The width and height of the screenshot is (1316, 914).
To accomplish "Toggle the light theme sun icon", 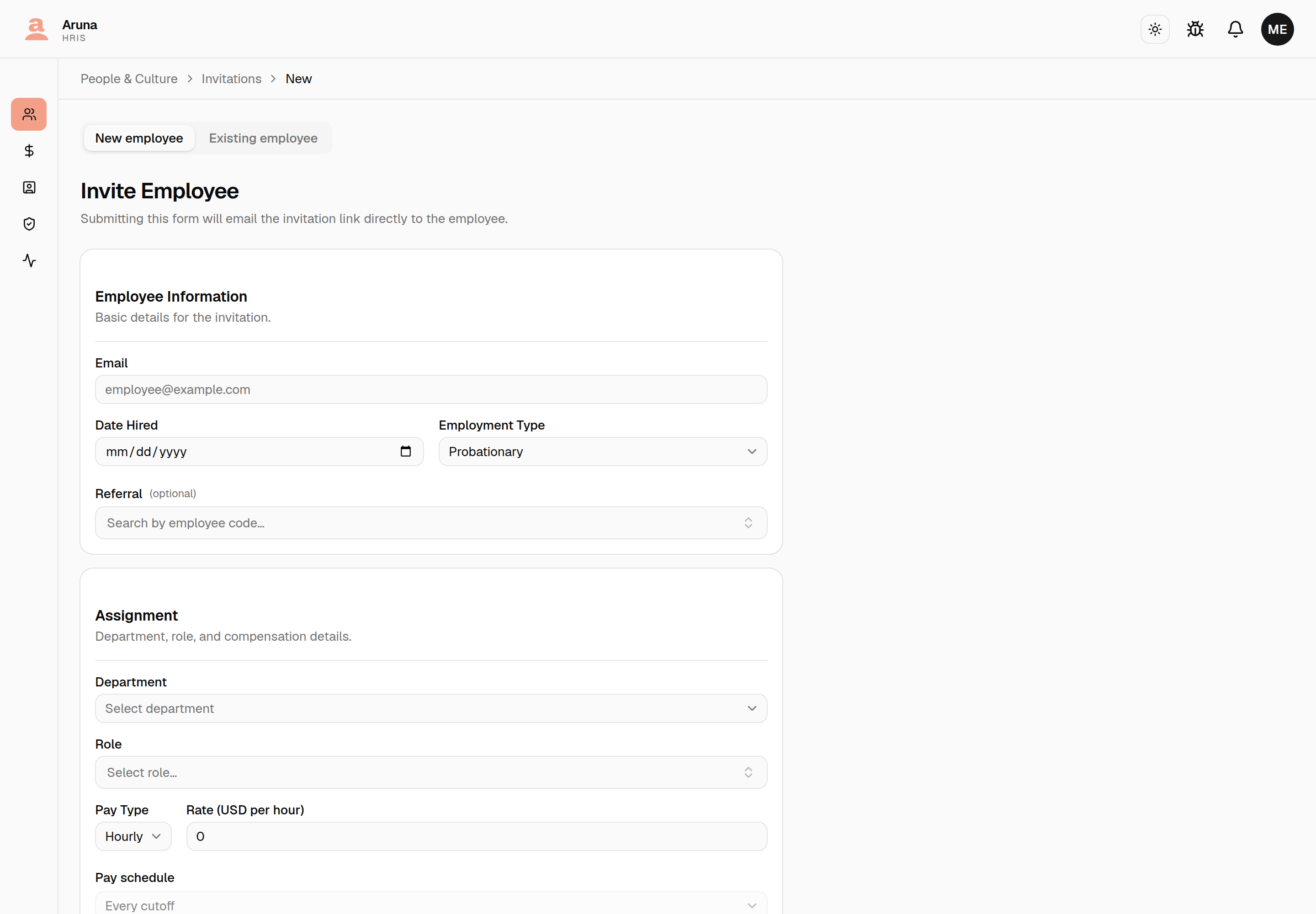I will [x=1155, y=29].
